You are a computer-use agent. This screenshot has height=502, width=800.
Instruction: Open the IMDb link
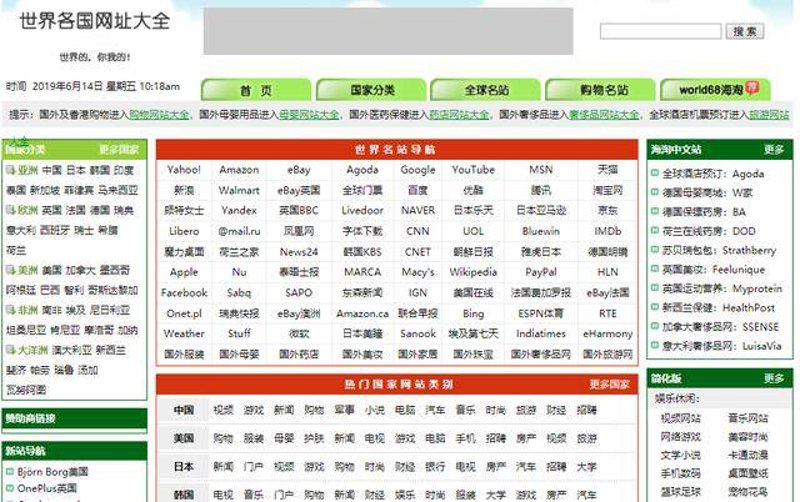coord(608,231)
